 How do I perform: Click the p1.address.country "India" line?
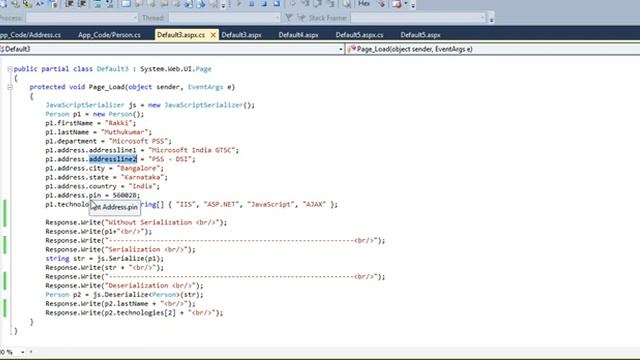click(102, 186)
